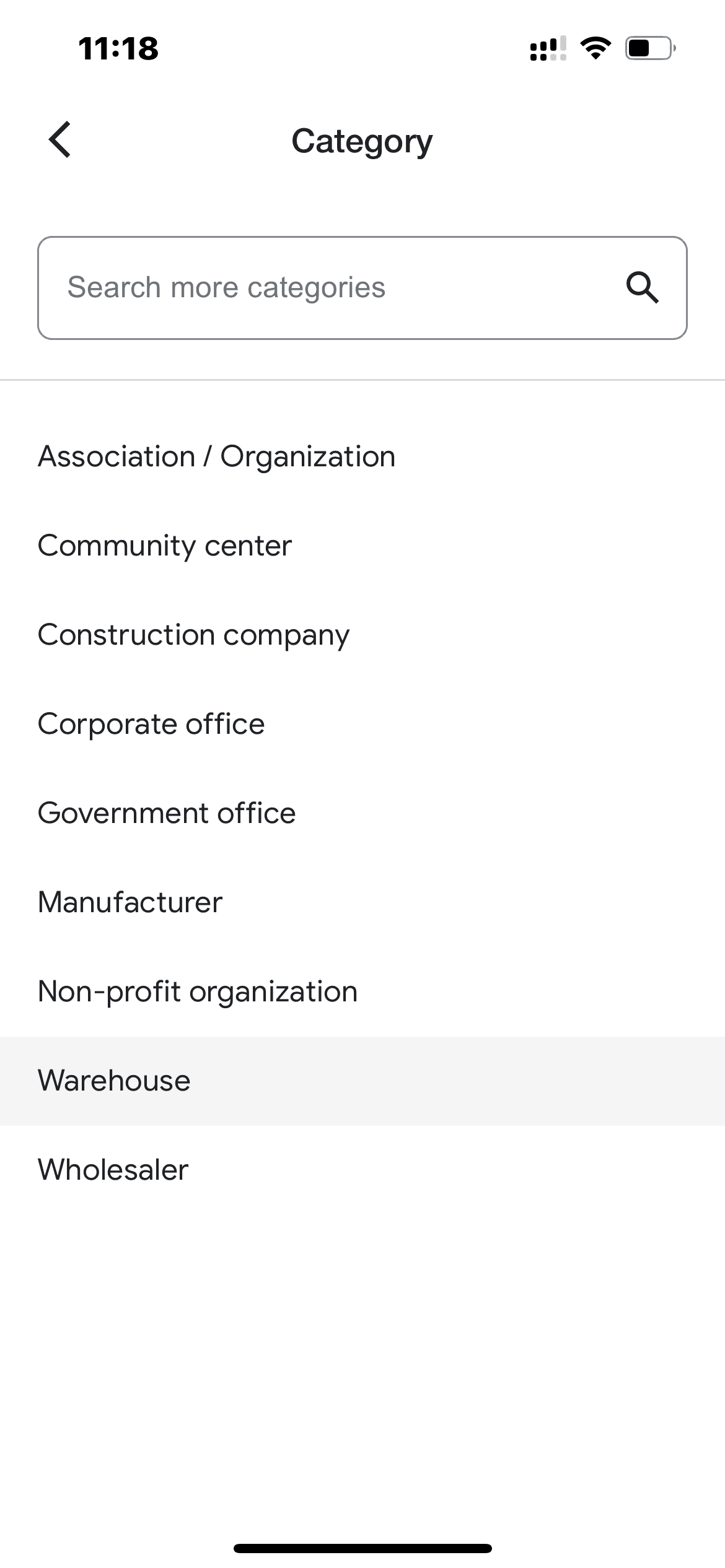
Task: Pick Construction company as the category
Action: (x=193, y=634)
